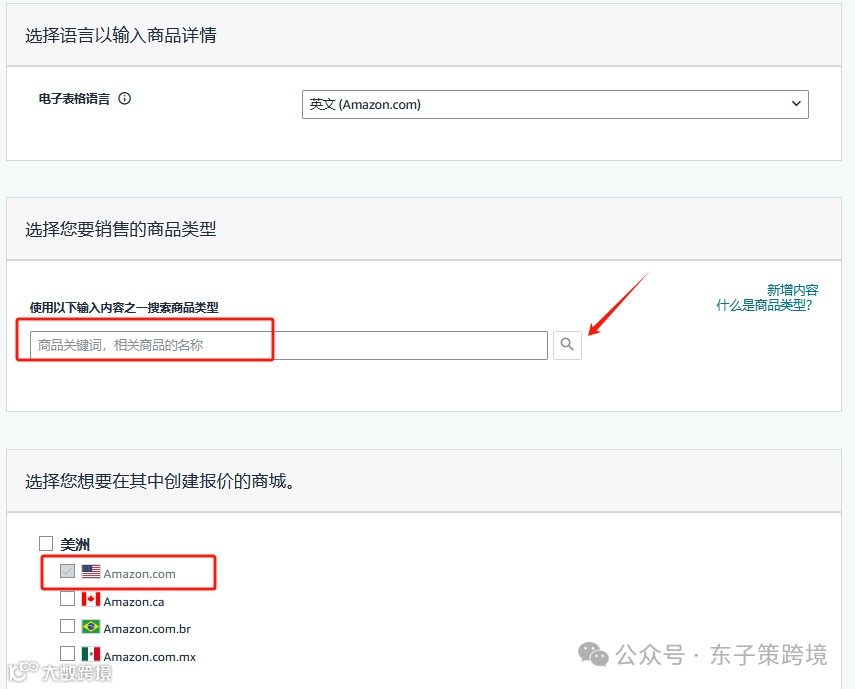
Task: Click the Amazon.com.br label text
Action: click(147, 629)
